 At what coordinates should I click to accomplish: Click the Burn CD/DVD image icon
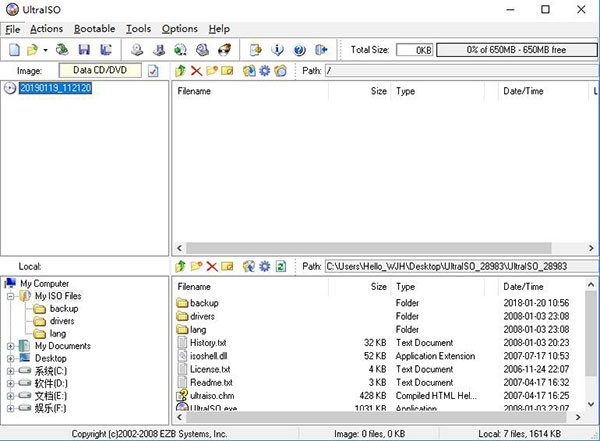[225, 49]
